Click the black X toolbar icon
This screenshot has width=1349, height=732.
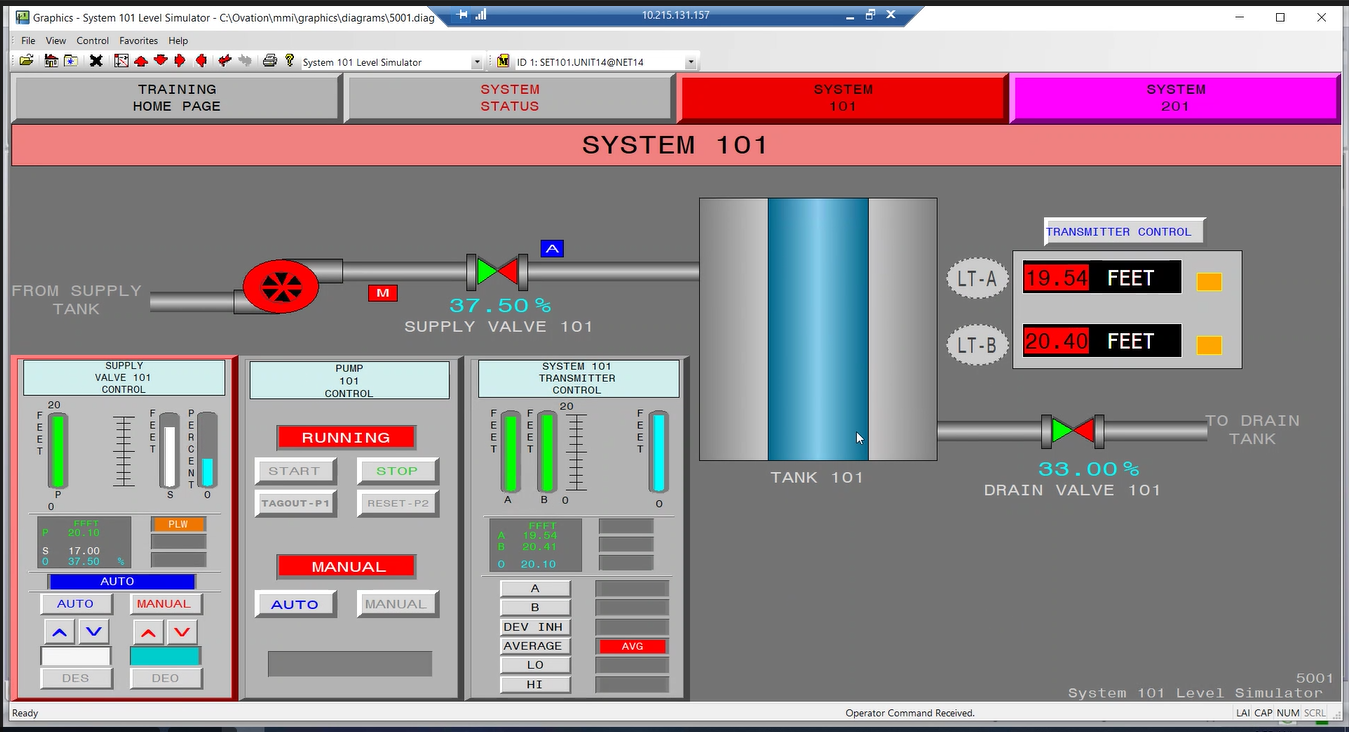coord(96,61)
